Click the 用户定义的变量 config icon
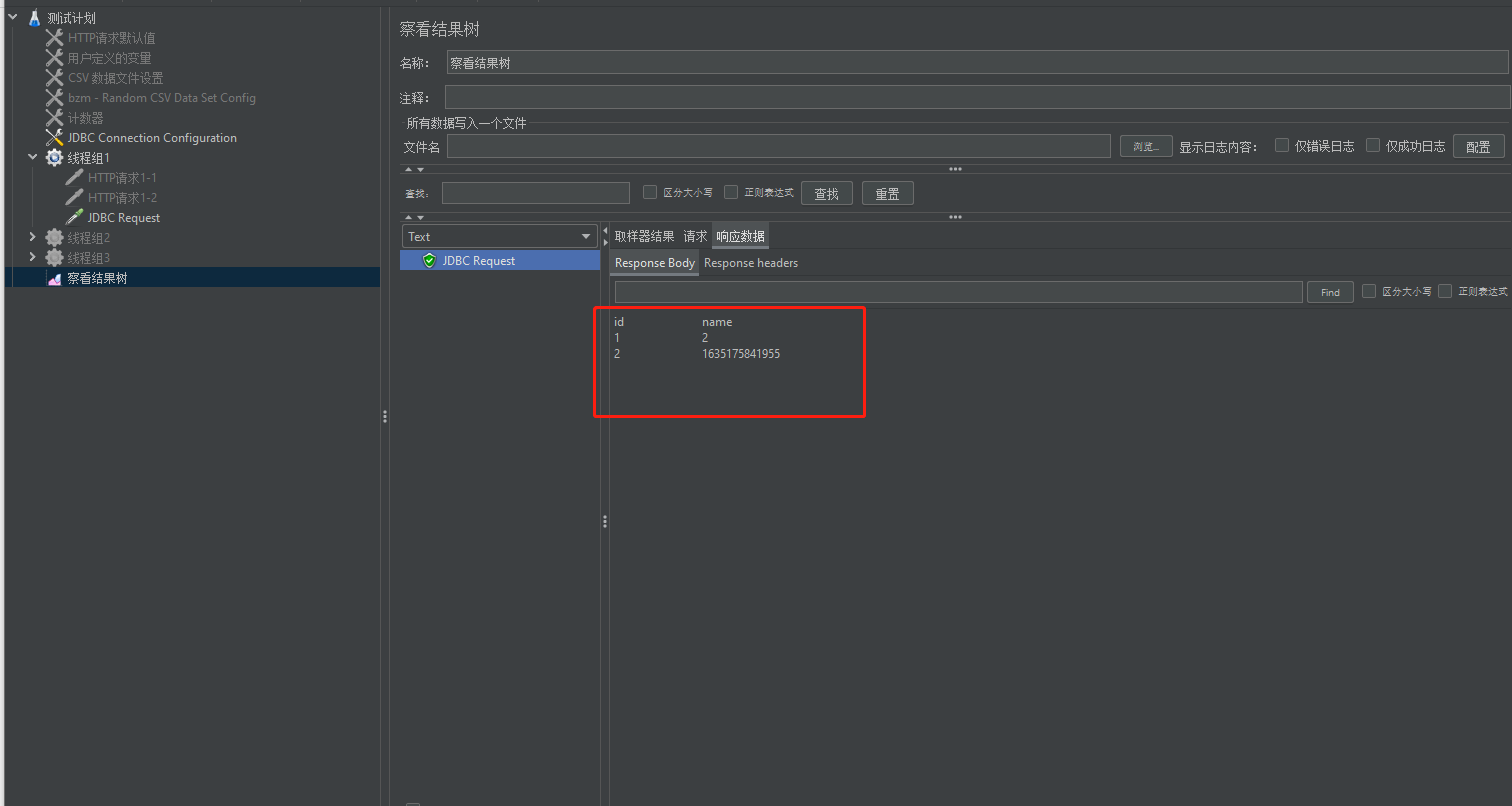This screenshot has width=1512, height=806. click(54, 58)
